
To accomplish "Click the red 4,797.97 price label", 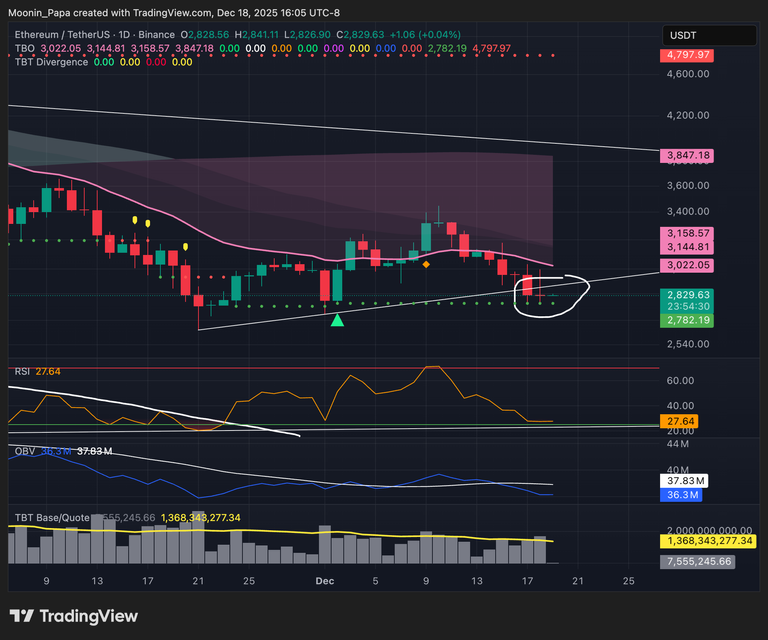I will (x=685, y=54).
